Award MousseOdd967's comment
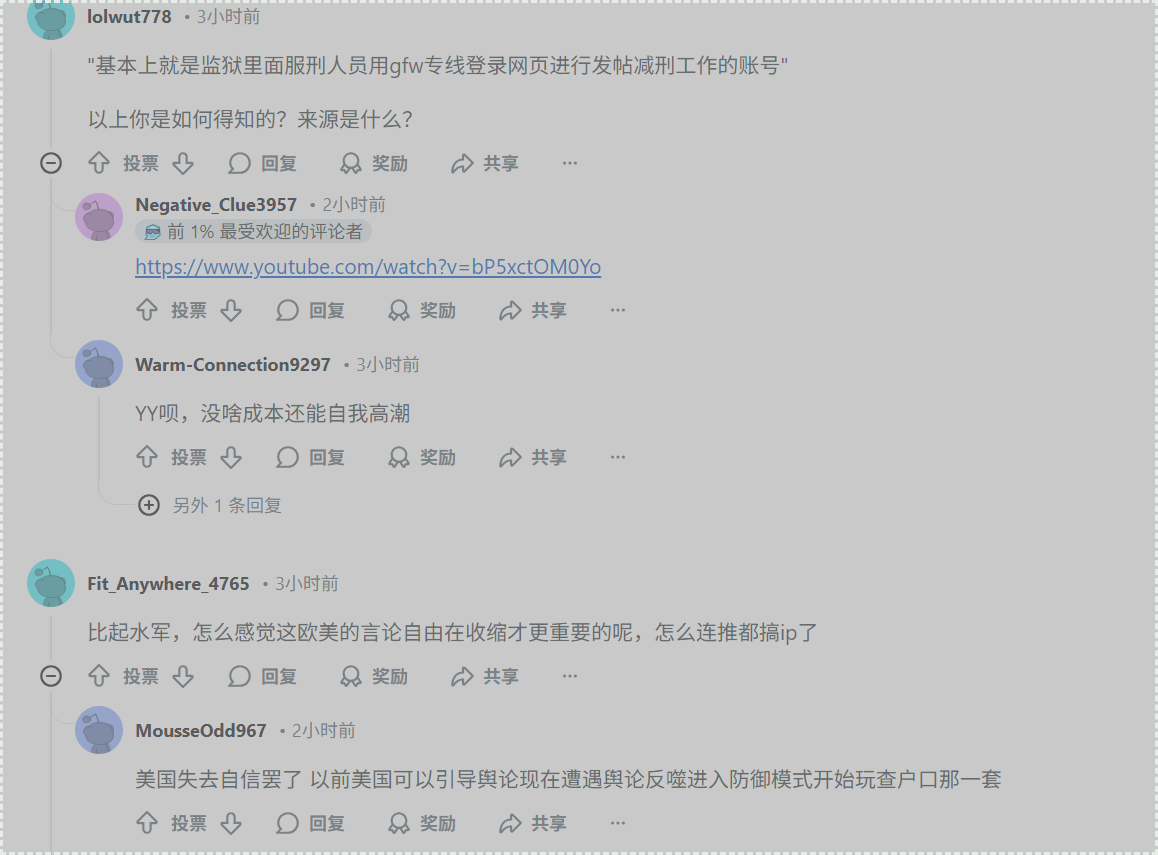The image size is (1158, 855). point(422,823)
